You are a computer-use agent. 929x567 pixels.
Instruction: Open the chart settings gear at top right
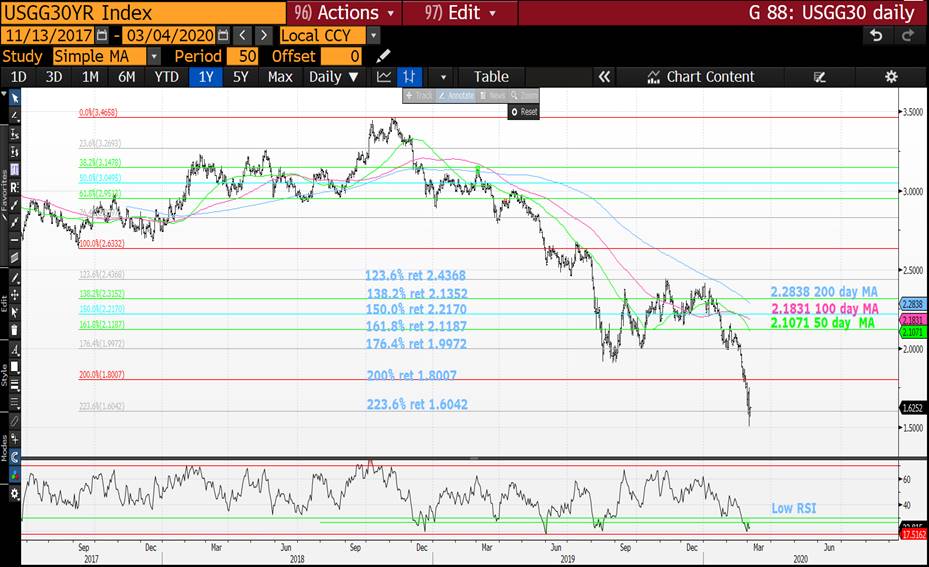pyautogui.click(x=891, y=76)
